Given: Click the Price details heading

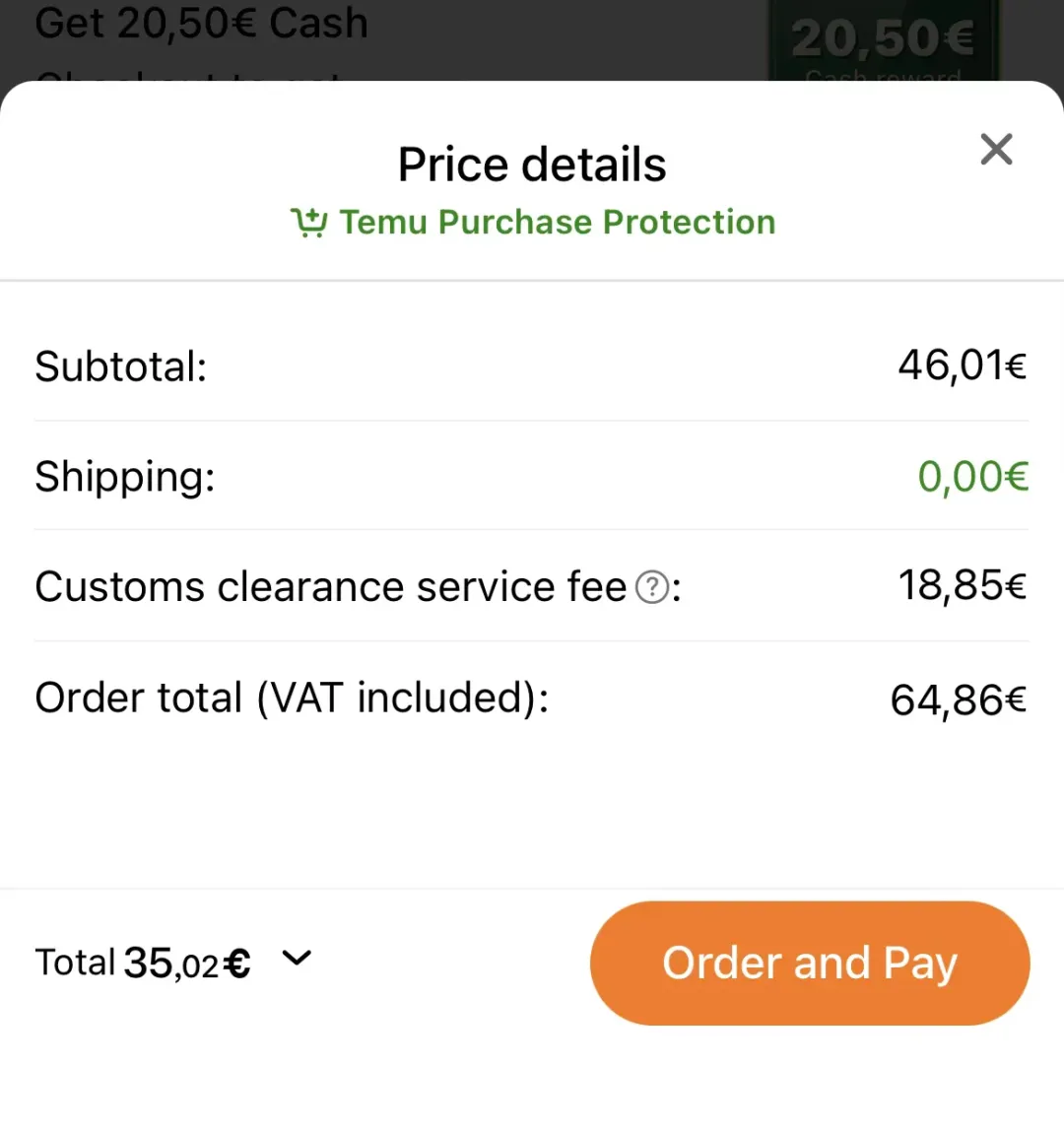Looking at the screenshot, I should 532,165.
